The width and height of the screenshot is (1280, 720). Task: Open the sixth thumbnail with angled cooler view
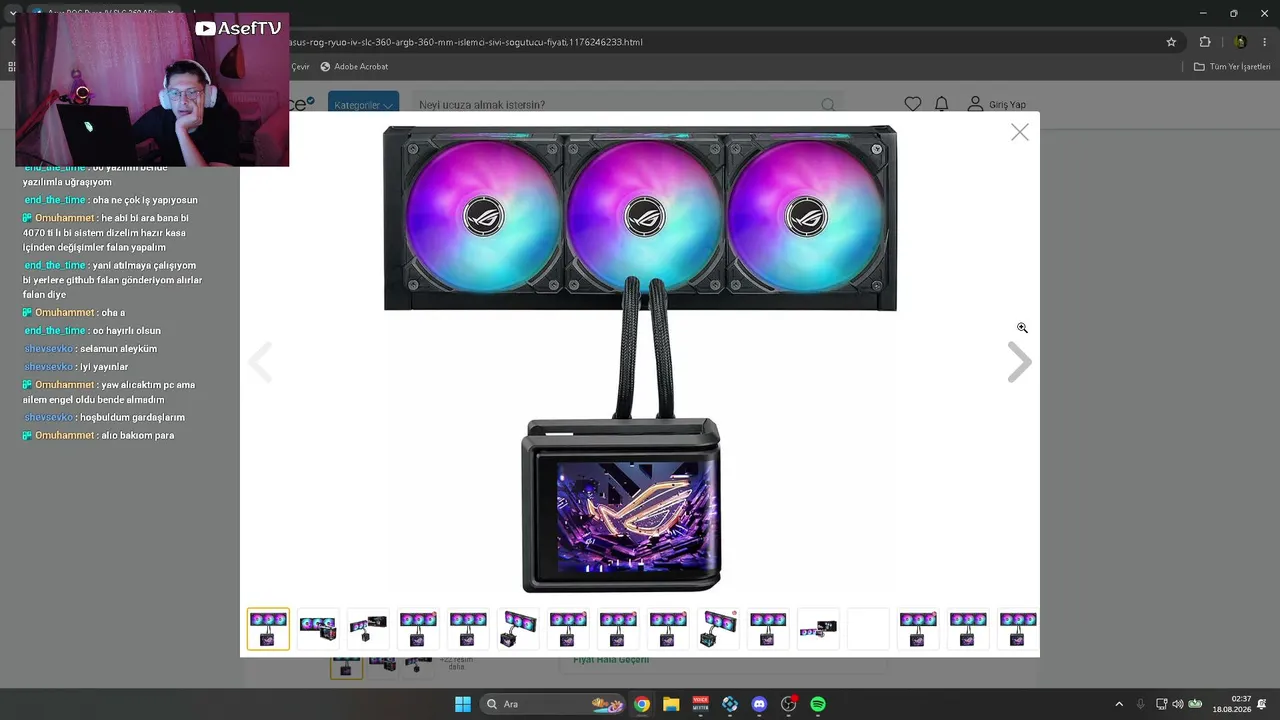pos(518,629)
